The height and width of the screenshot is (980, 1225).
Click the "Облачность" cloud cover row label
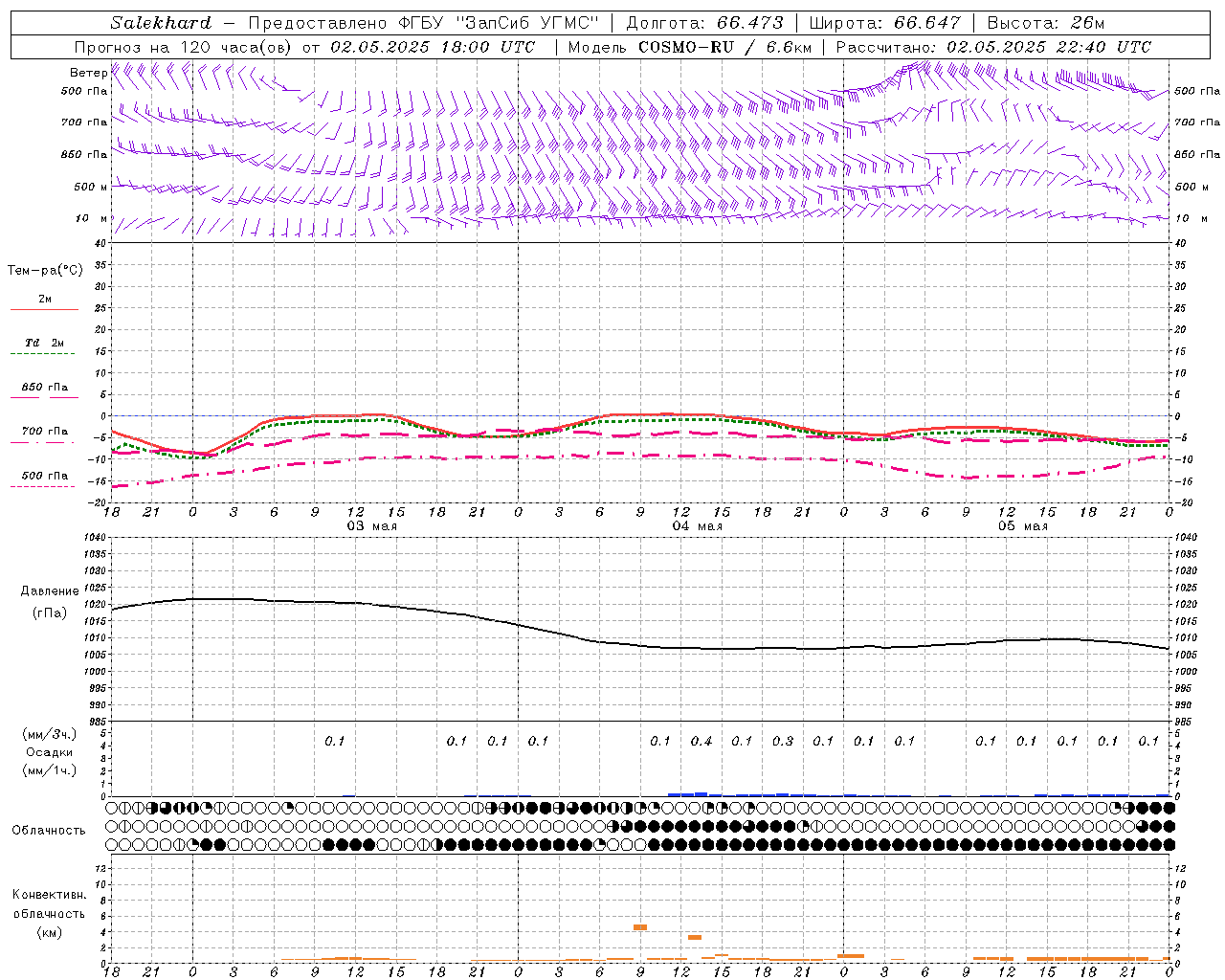click(x=49, y=830)
